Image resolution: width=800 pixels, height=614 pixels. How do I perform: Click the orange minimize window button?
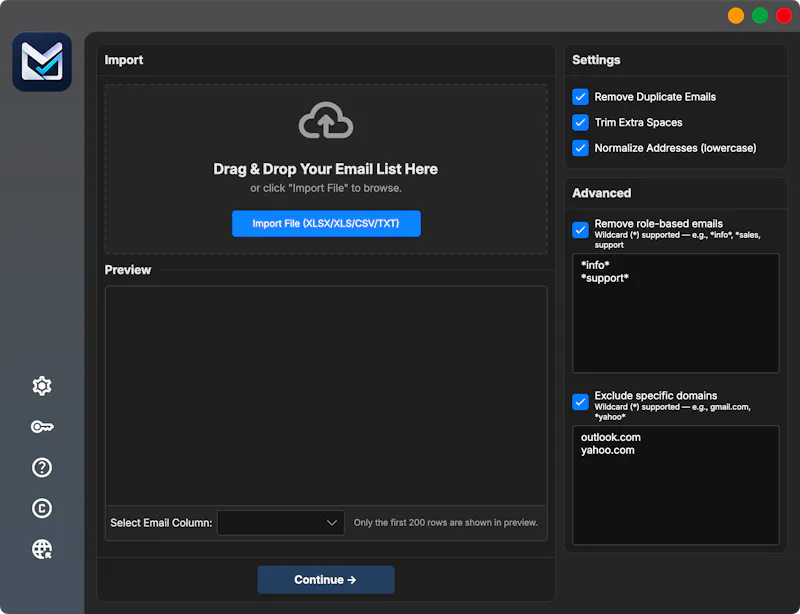tap(736, 16)
